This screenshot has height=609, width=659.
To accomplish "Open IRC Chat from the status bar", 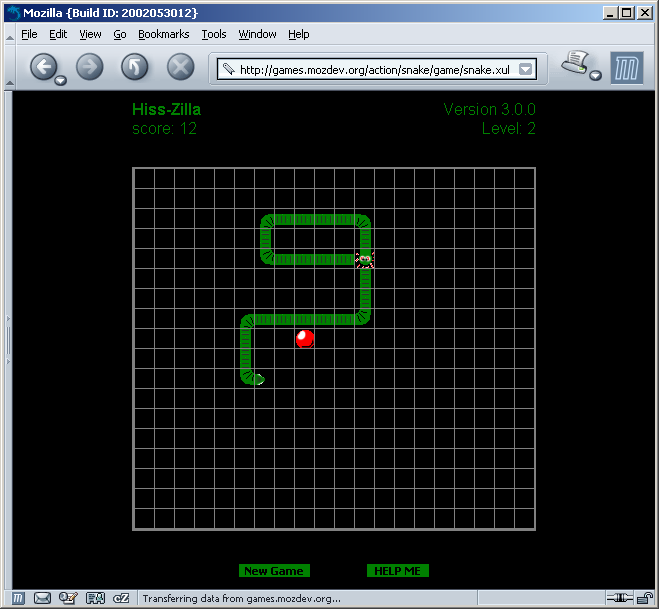I will tap(121, 598).
